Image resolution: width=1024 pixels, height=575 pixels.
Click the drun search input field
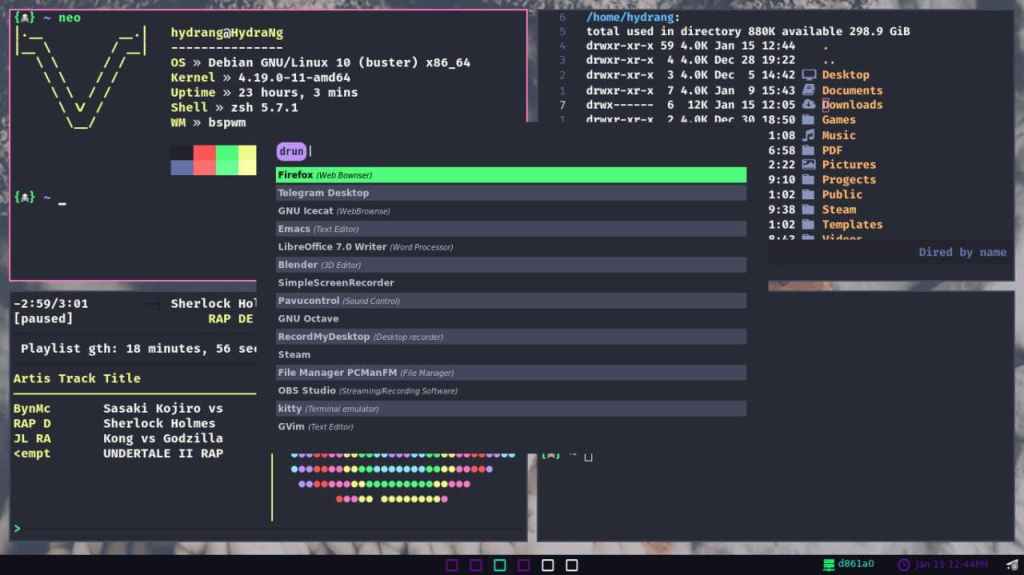coord(520,152)
